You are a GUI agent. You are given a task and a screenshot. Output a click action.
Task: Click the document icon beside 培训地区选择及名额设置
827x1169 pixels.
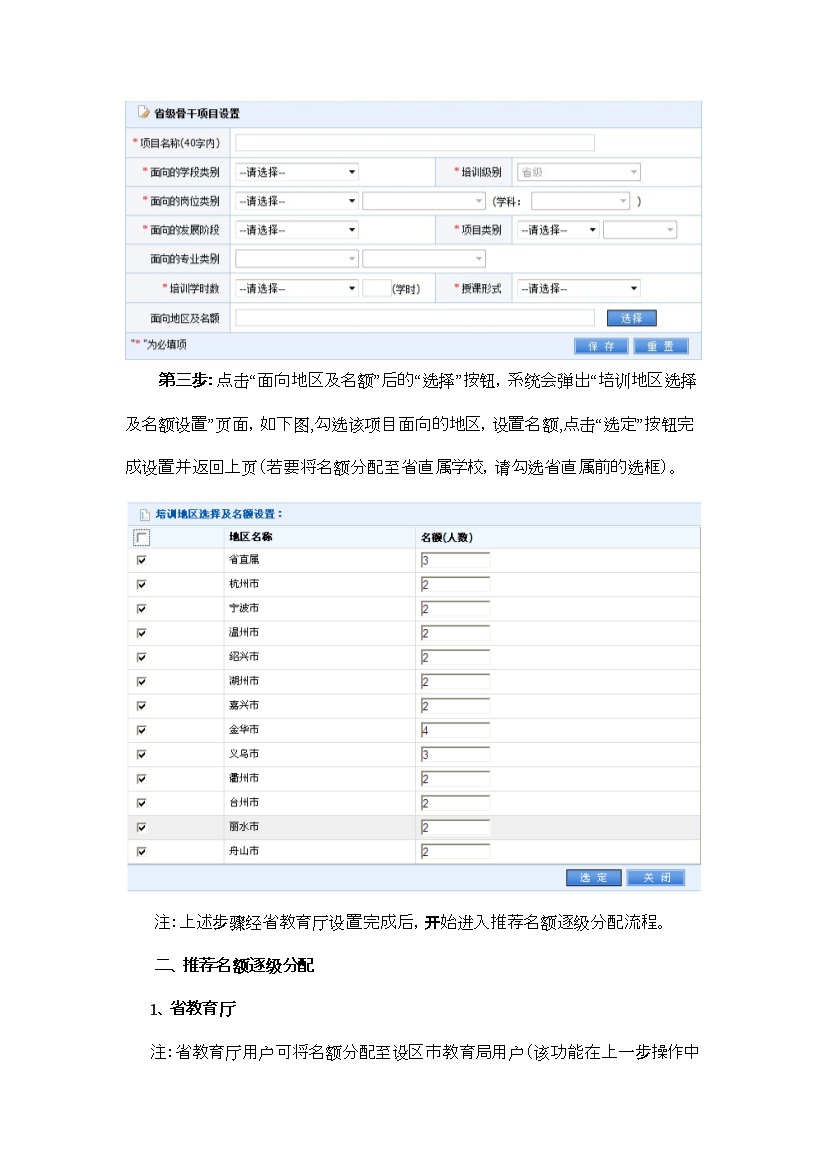(x=142, y=514)
